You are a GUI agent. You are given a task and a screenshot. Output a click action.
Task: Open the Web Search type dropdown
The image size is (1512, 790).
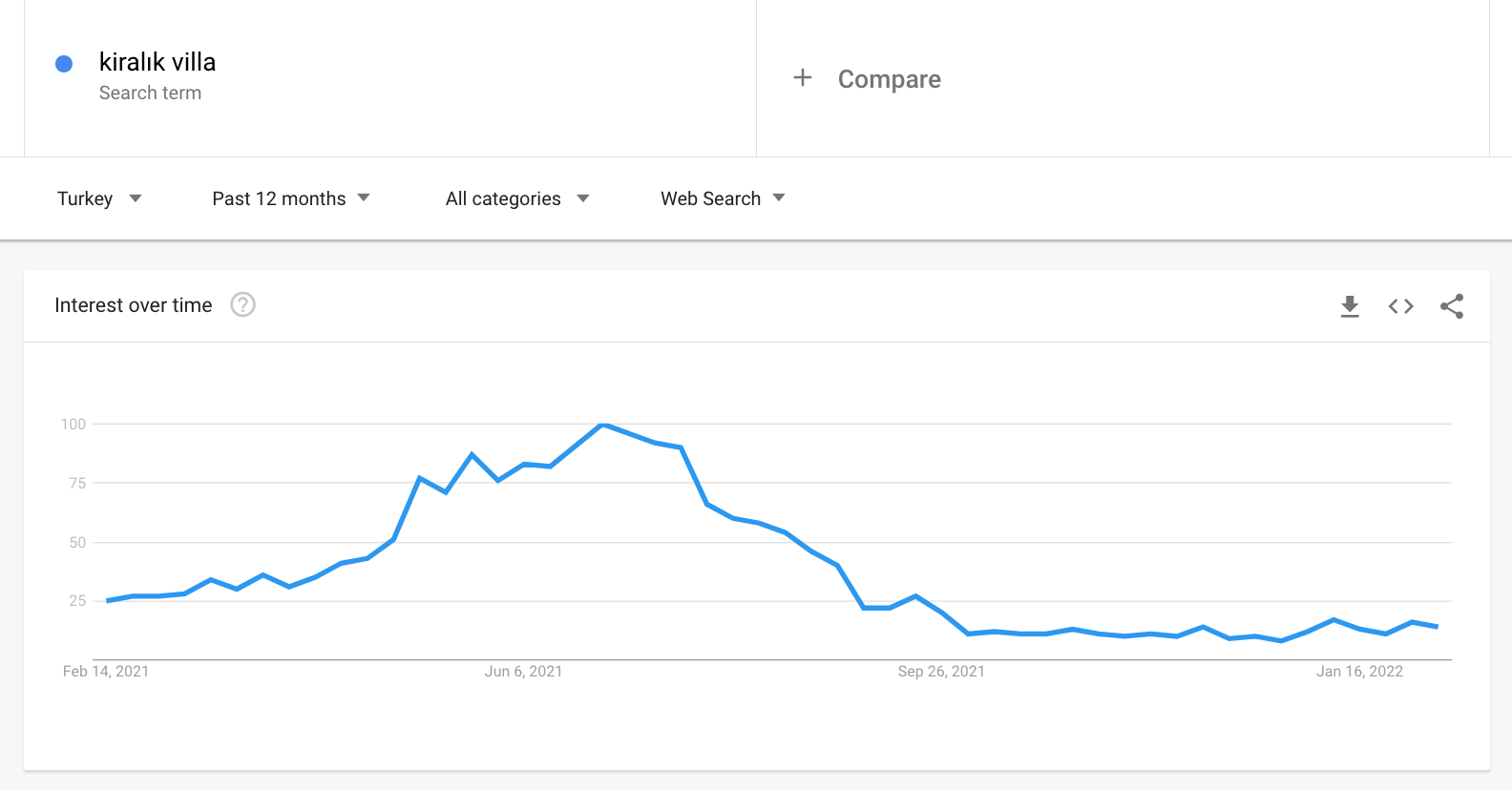(x=723, y=198)
